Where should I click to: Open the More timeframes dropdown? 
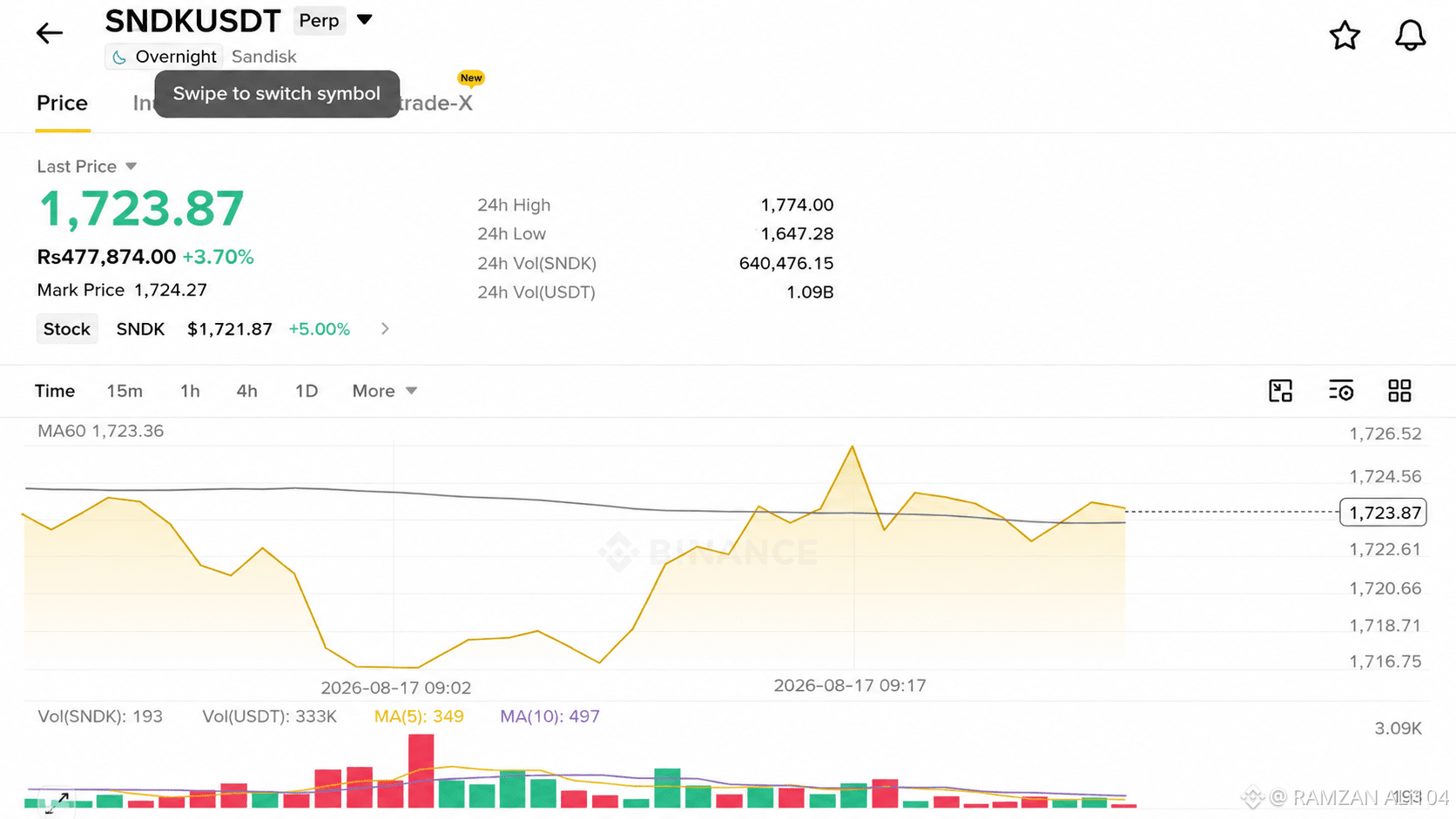tap(385, 391)
